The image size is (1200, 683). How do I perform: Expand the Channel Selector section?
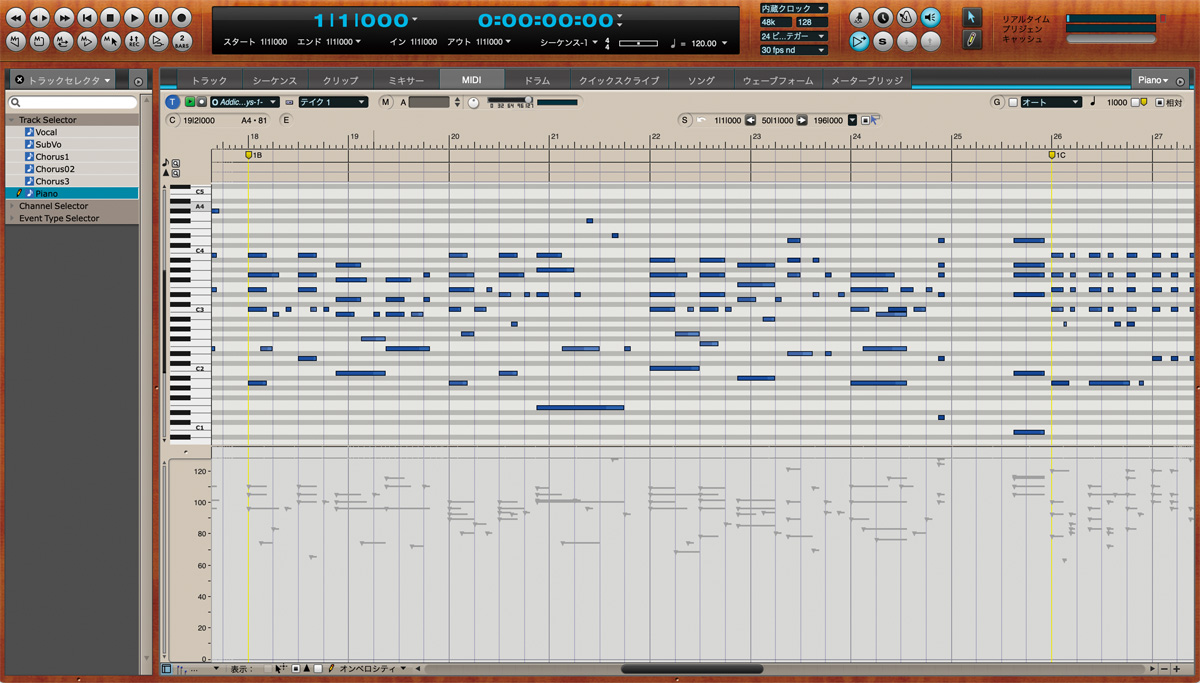(11, 206)
